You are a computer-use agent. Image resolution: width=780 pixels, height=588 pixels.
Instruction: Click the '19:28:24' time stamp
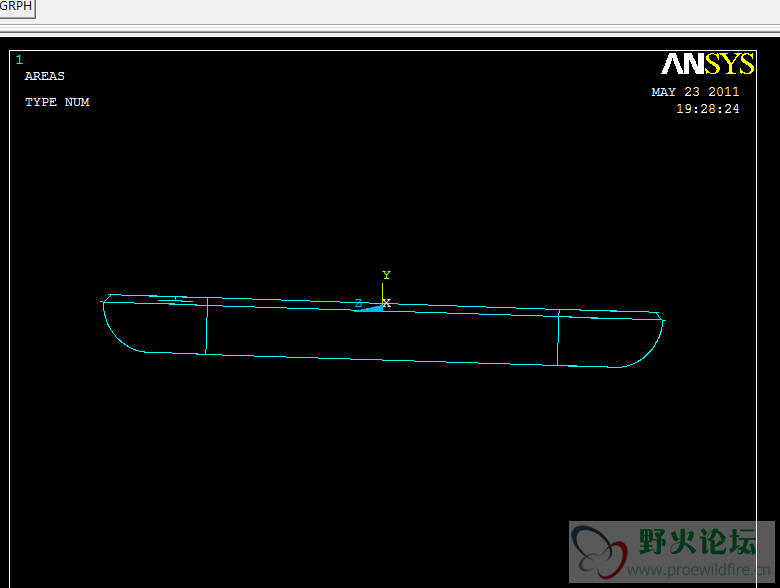coord(707,109)
